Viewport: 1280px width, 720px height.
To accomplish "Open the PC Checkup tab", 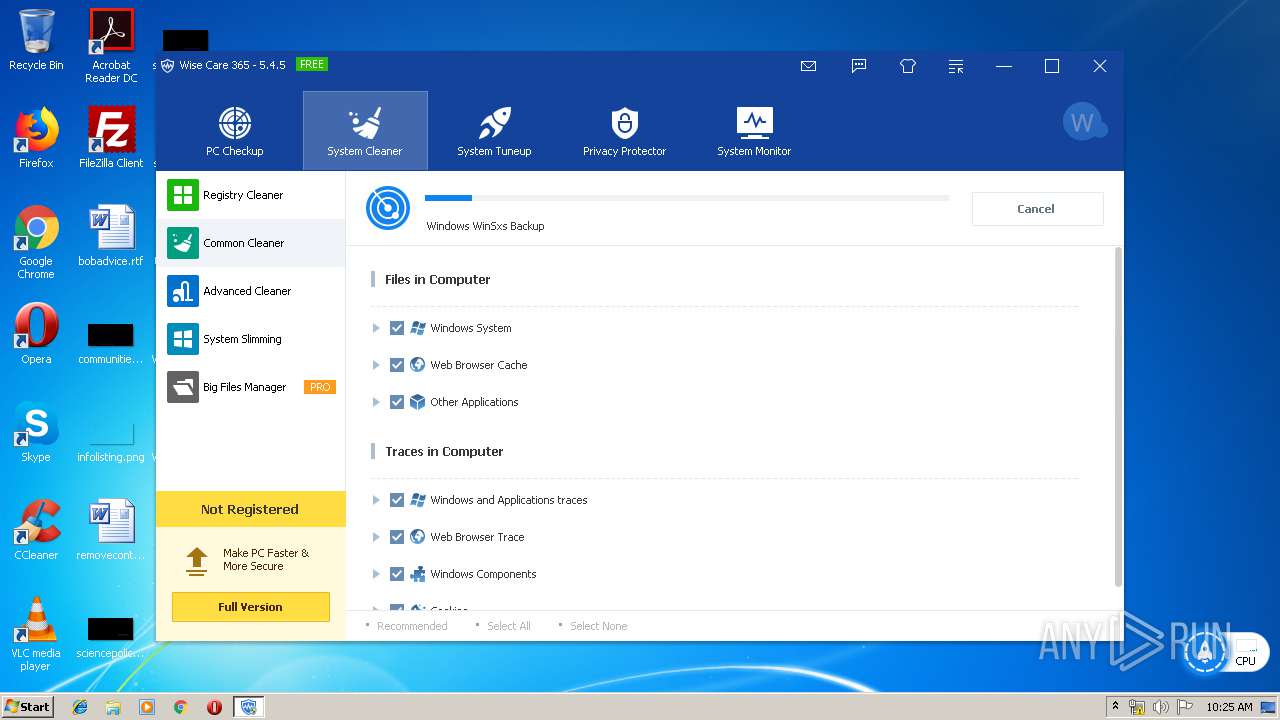I will coord(235,131).
